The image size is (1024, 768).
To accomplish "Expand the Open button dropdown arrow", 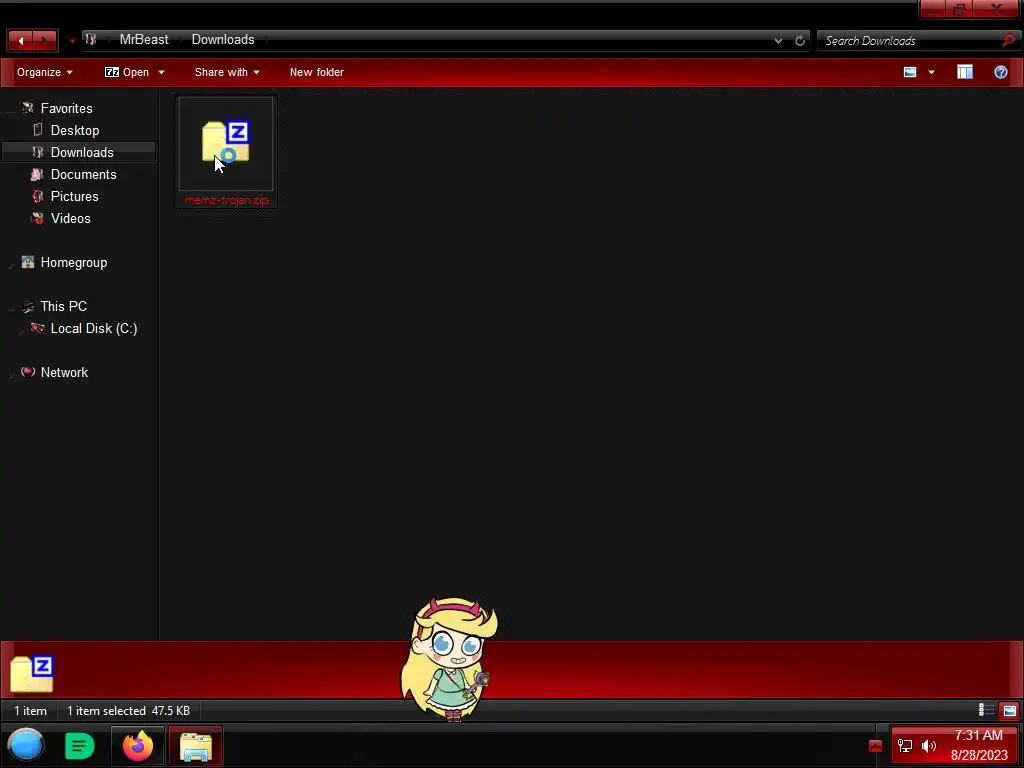I will coord(161,72).
